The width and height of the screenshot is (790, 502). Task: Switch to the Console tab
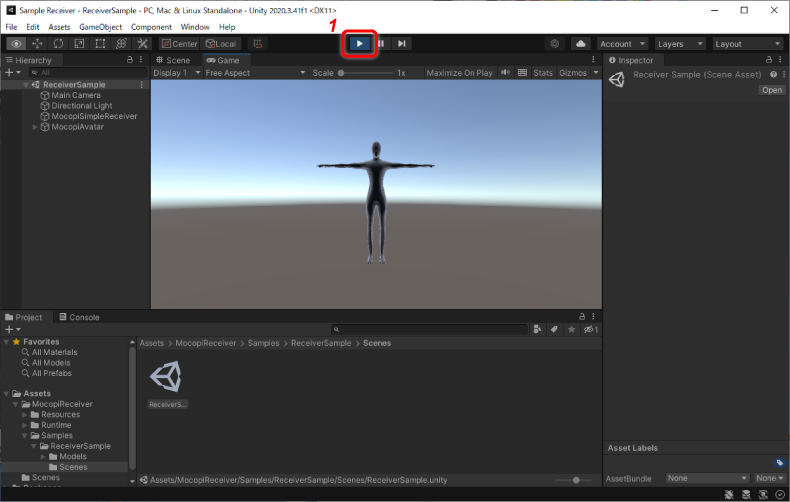click(x=79, y=317)
